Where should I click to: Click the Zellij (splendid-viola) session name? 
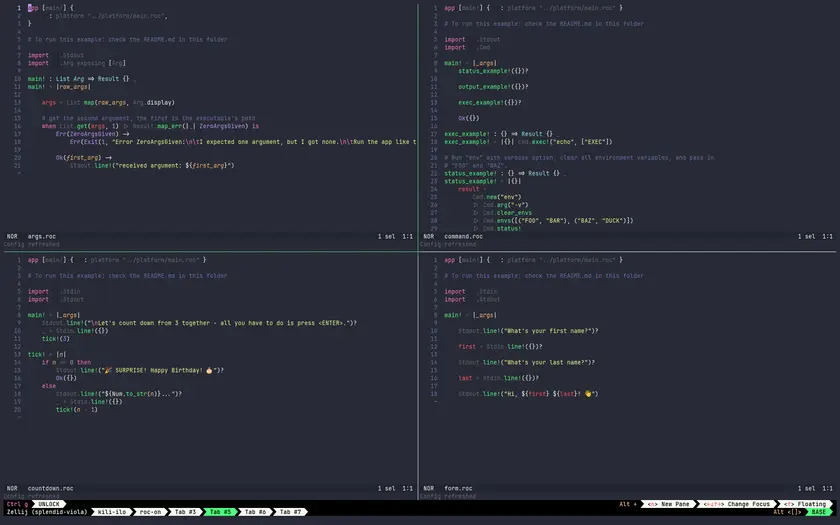pyautogui.click(x=47, y=512)
